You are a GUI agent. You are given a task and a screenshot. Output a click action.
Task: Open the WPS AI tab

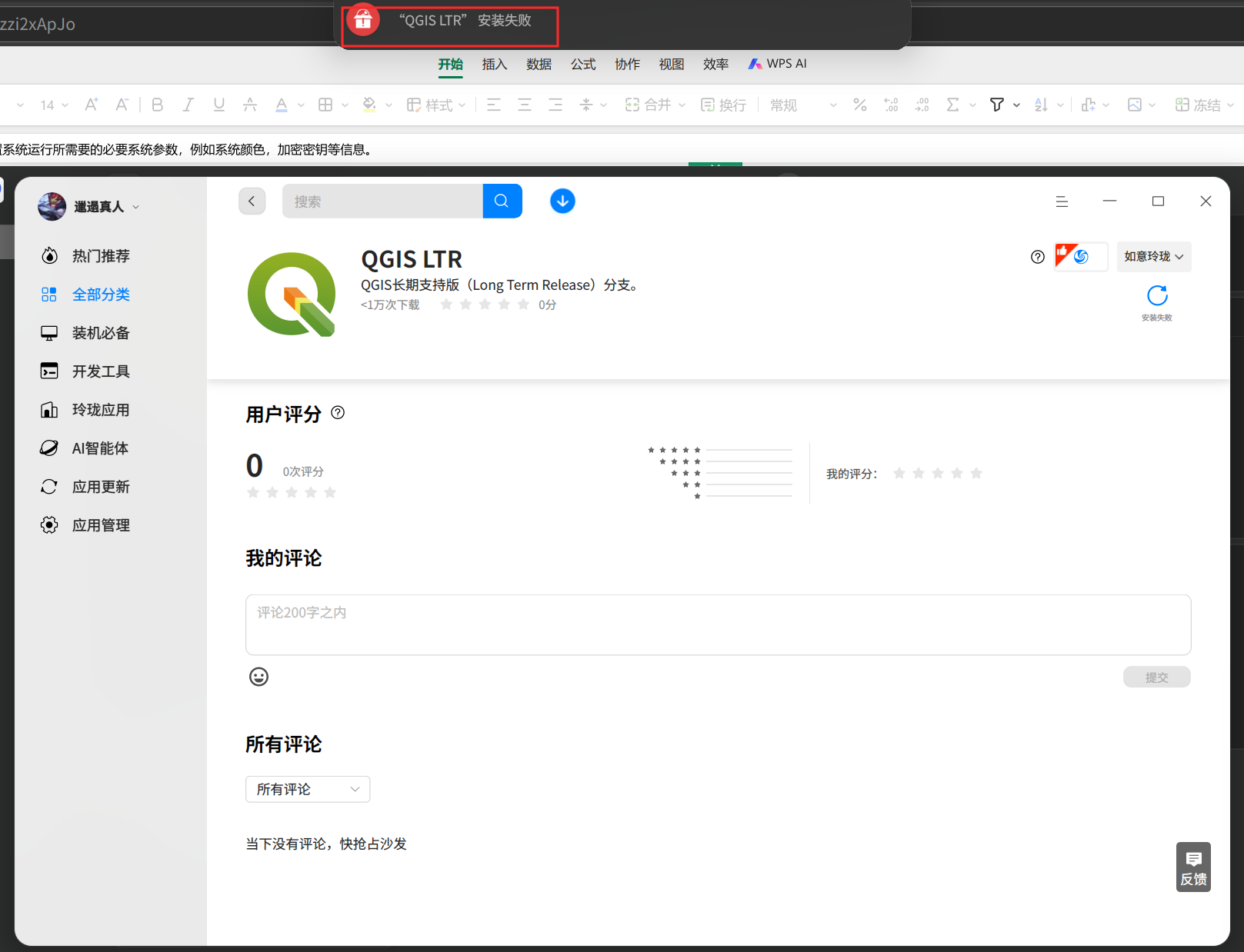tap(778, 64)
